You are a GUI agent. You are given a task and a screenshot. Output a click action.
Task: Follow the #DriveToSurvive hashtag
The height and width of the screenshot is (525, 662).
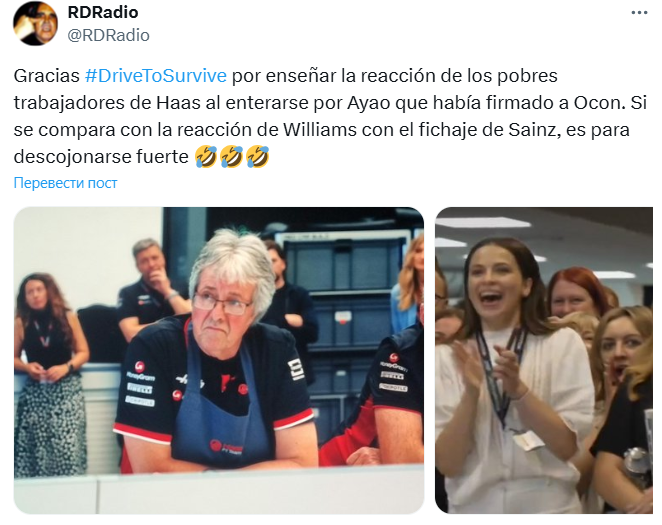pyautogui.click(x=156, y=76)
